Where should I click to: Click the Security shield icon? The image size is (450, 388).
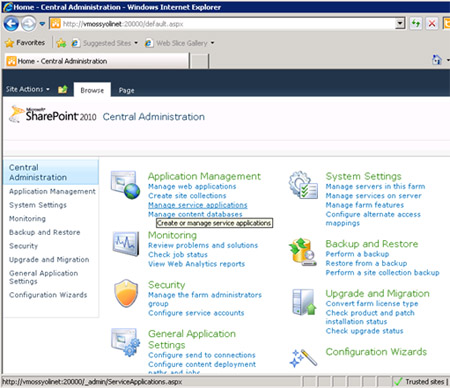[x=126, y=293]
